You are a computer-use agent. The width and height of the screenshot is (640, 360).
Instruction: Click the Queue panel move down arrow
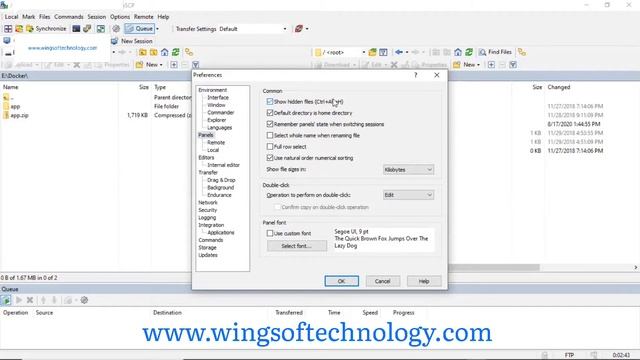(x=54, y=300)
